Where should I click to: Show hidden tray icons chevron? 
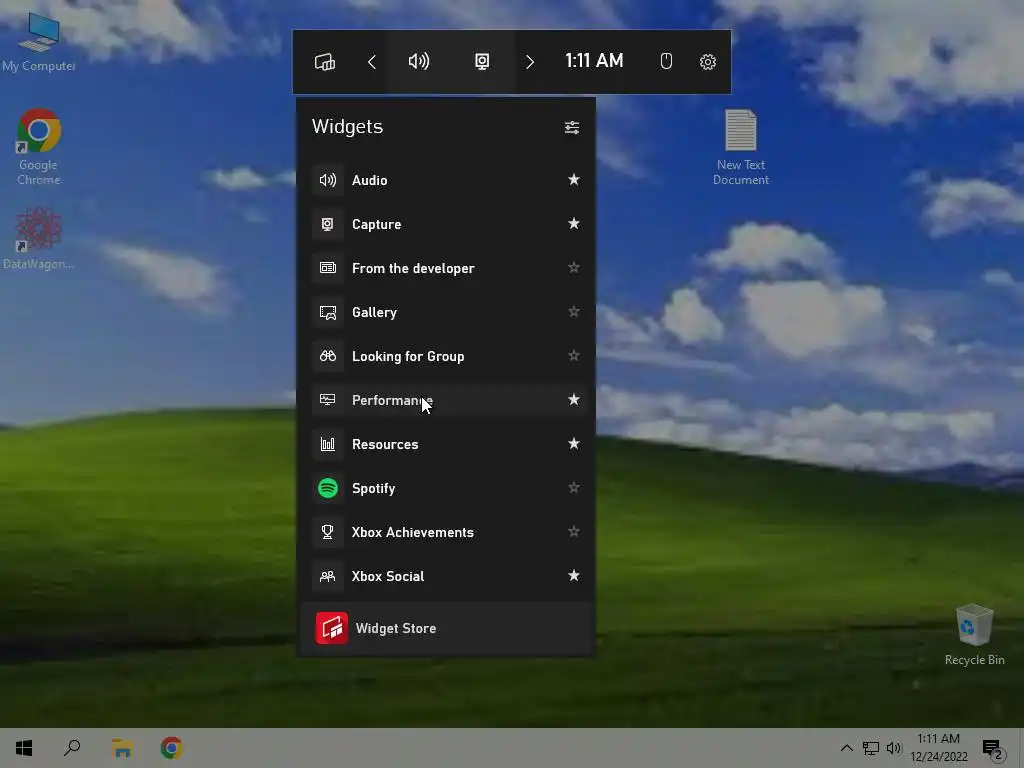click(846, 748)
